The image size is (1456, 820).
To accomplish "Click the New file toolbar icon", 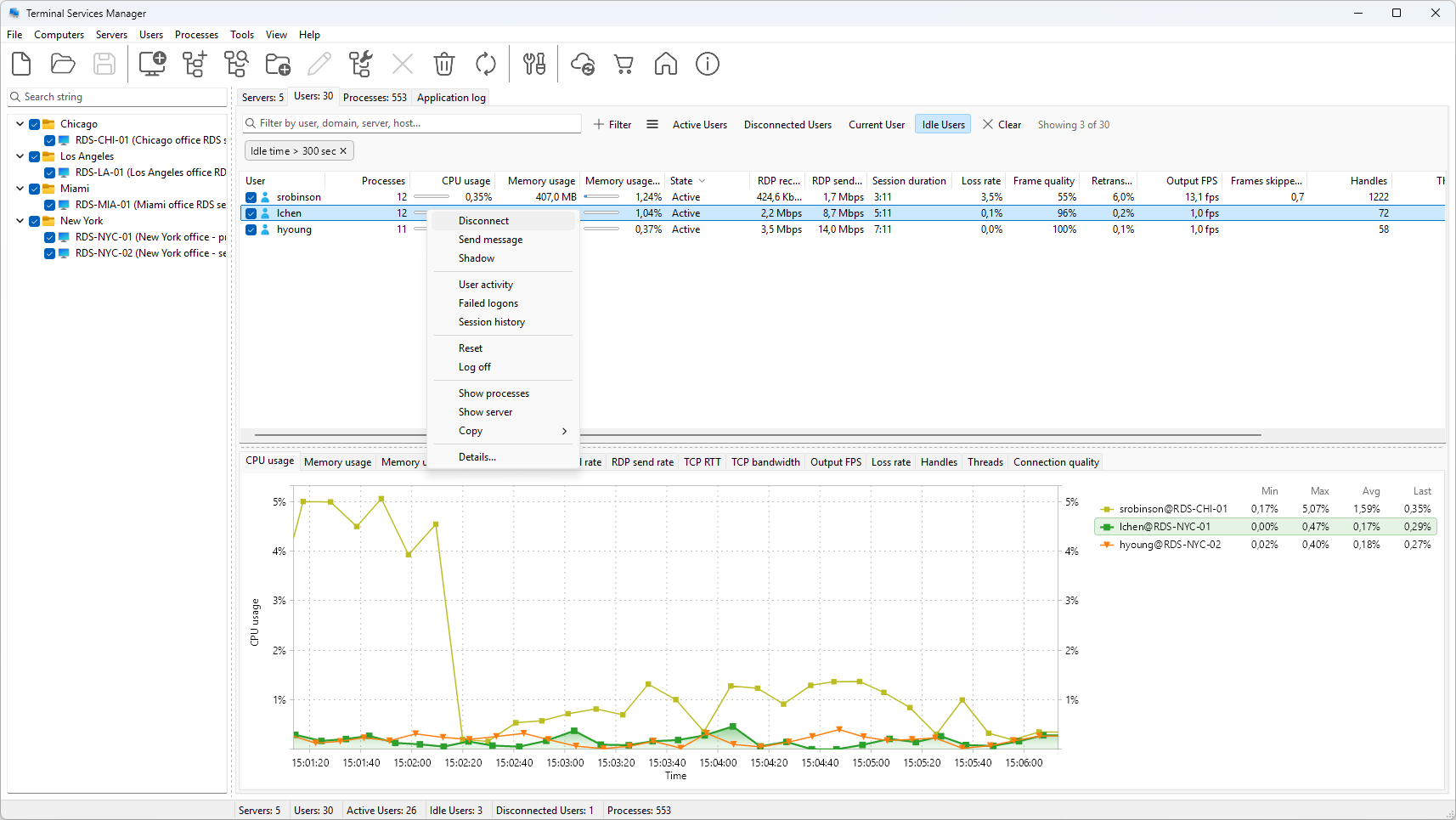I will click(21, 64).
